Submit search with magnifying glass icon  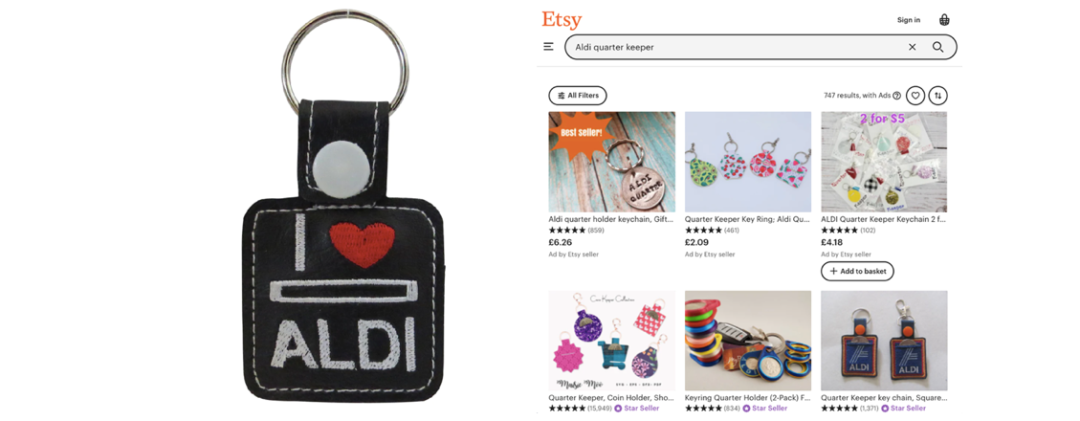tap(937, 47)
